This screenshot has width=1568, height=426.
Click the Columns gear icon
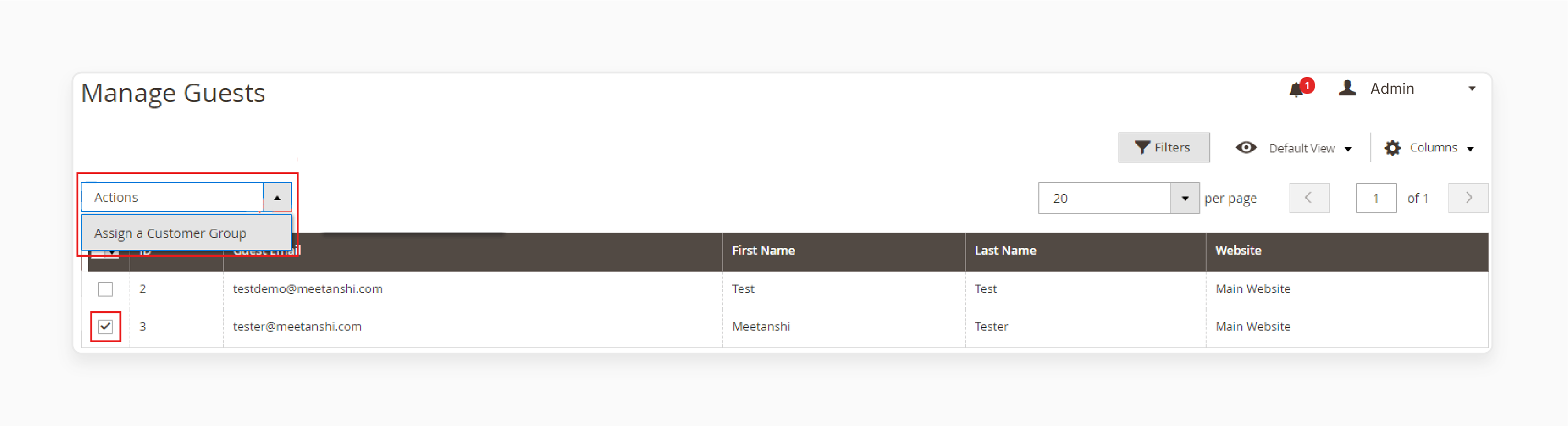click(x=1392, y=148)
